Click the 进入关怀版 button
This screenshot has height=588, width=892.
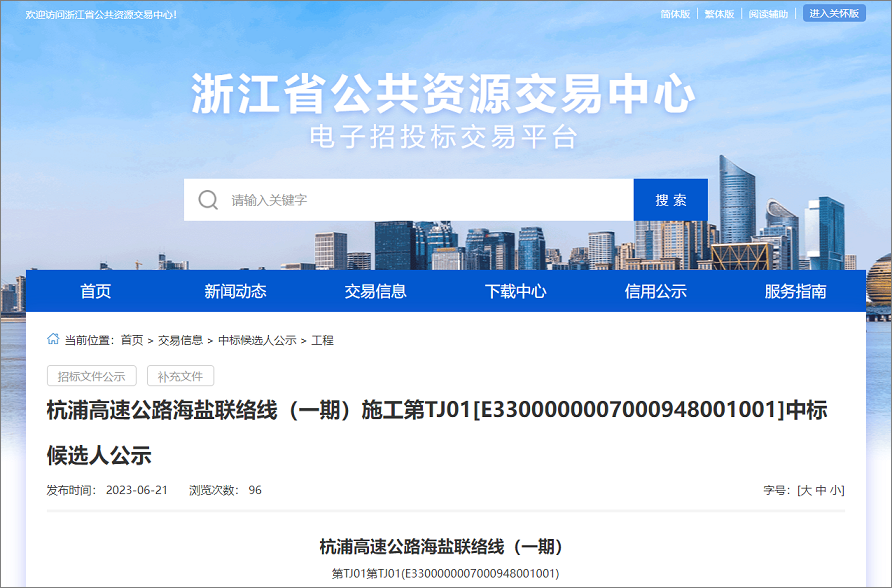click(x=834, y=14)
